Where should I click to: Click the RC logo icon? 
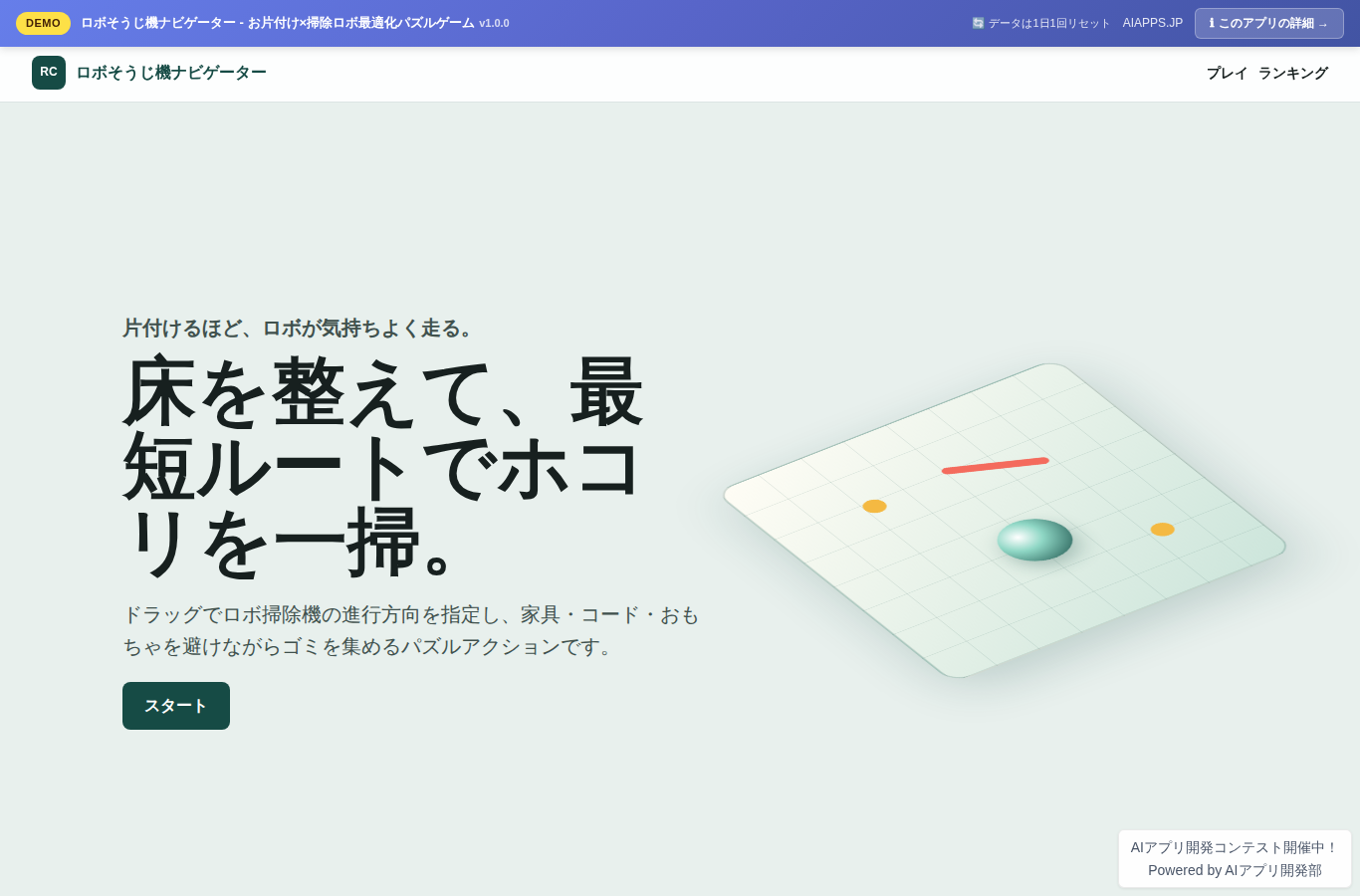point(49,73)
